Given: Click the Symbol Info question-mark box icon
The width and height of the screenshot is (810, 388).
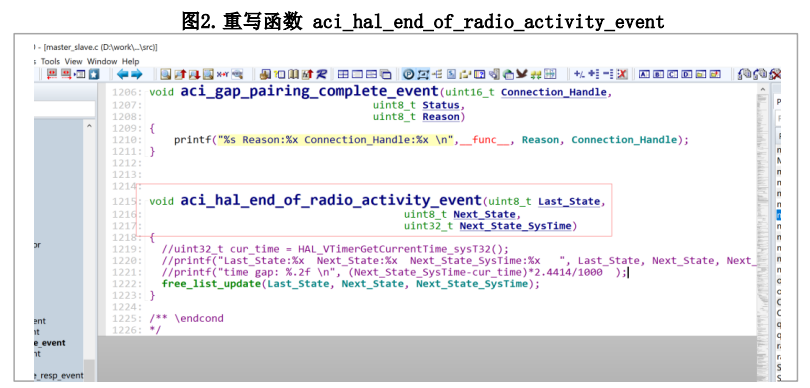Looking at the screenshot, I should pyautogui.click(x=279, y=74).
